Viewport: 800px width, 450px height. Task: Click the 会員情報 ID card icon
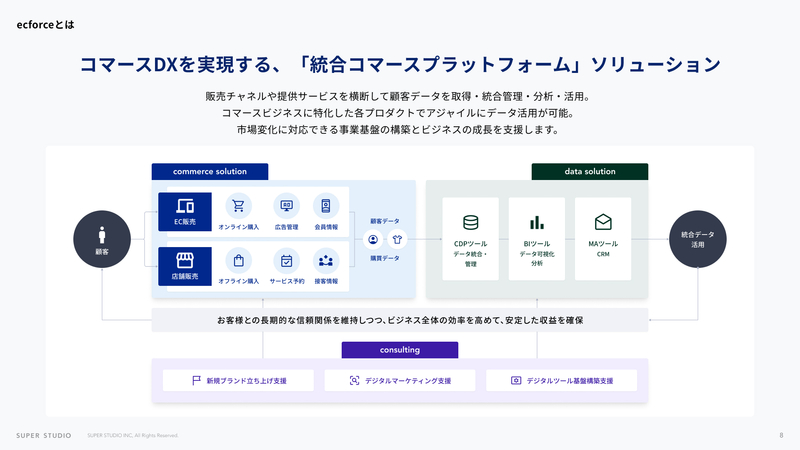pyautogui.click(x=326, y=206)
